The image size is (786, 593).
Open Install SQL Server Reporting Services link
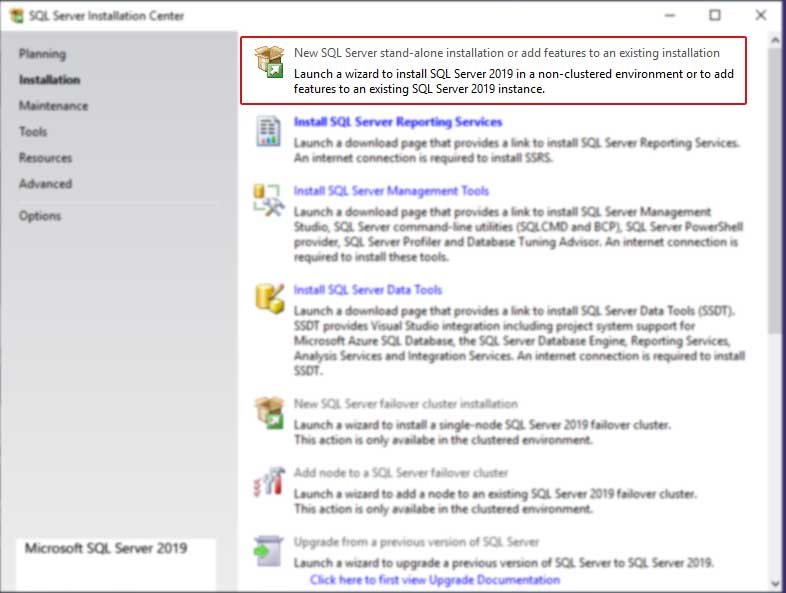pos(398,122)
